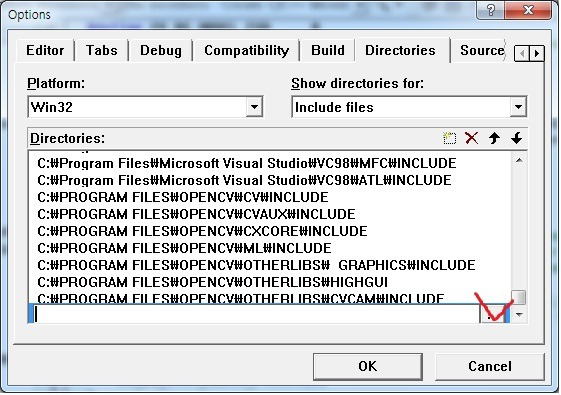Click the OK button
This screenshot has height=395, width=561.
pyautogui.click(x=367, y=366)
